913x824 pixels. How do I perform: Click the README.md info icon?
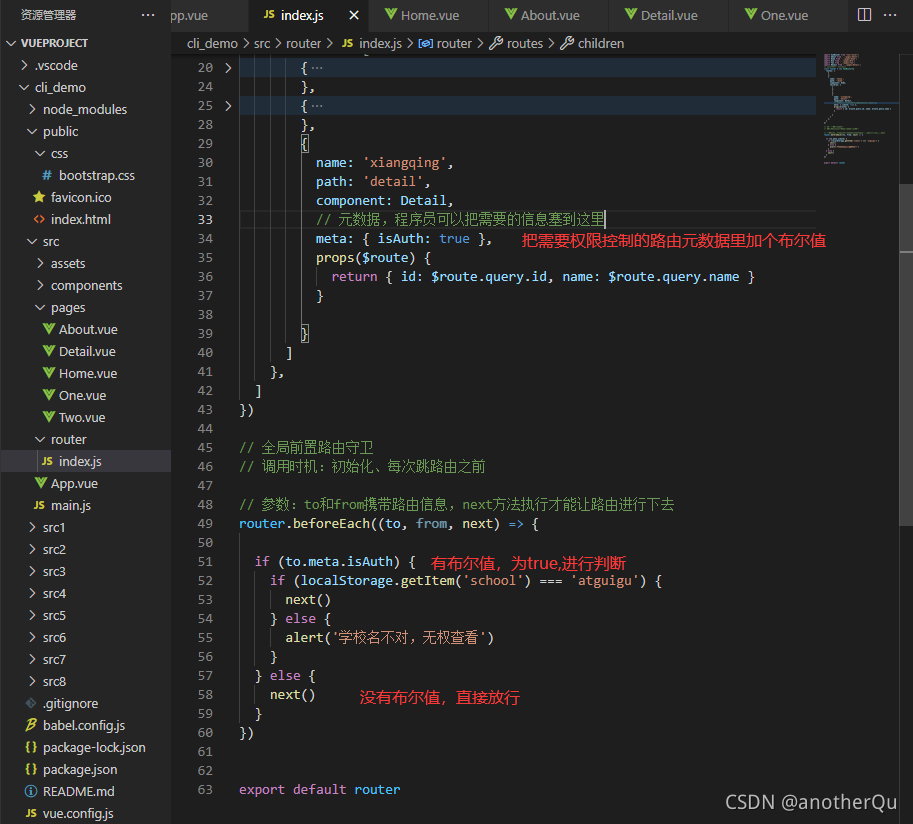click(x=31, y=791)
